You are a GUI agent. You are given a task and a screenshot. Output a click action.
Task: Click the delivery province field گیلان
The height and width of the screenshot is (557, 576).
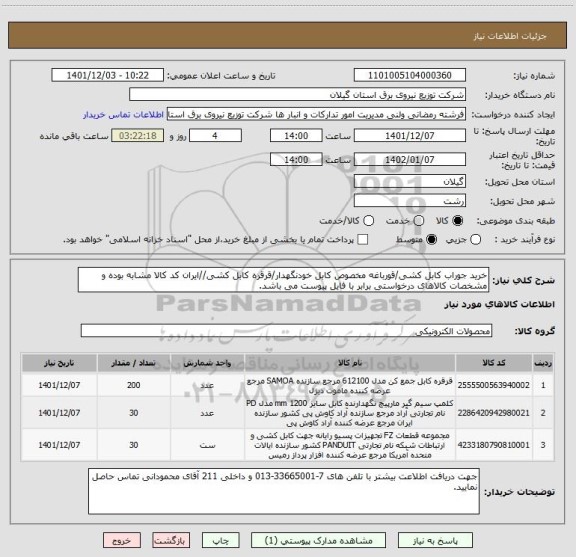pos(410,182)
